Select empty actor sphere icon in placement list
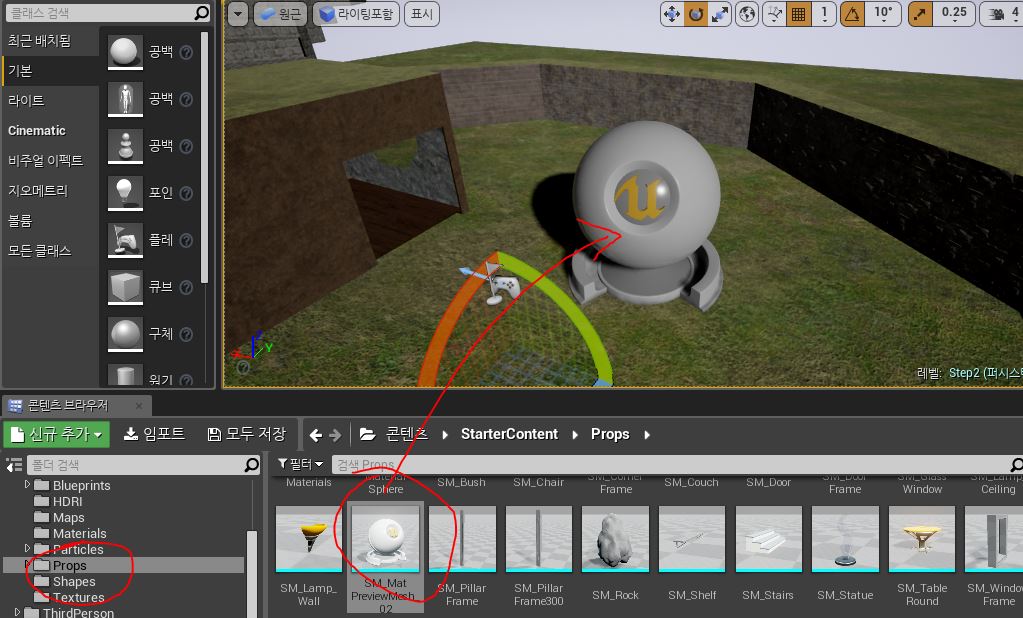 point(125,52)
